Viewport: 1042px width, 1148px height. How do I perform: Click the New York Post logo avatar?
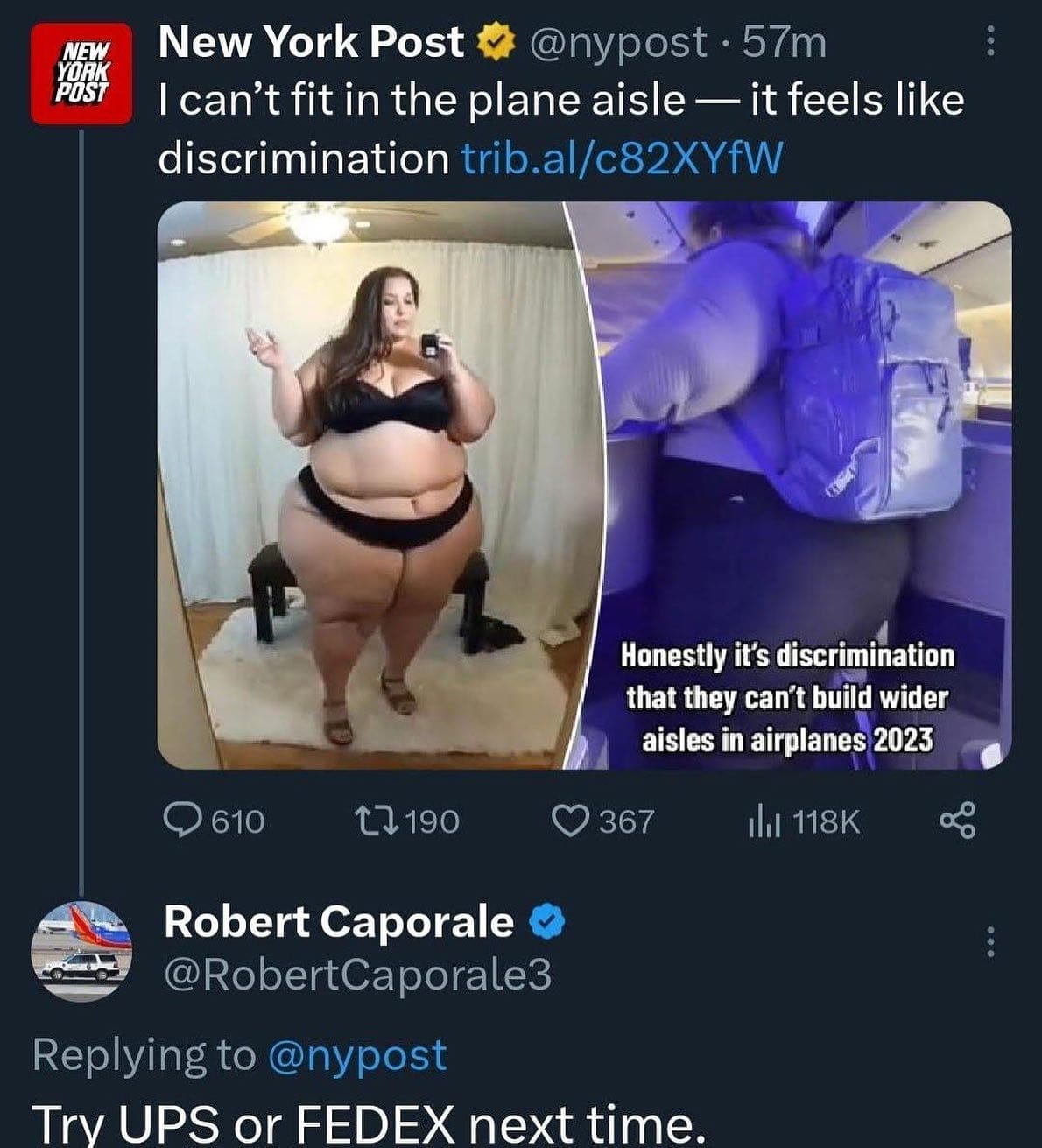click(81, 72)
